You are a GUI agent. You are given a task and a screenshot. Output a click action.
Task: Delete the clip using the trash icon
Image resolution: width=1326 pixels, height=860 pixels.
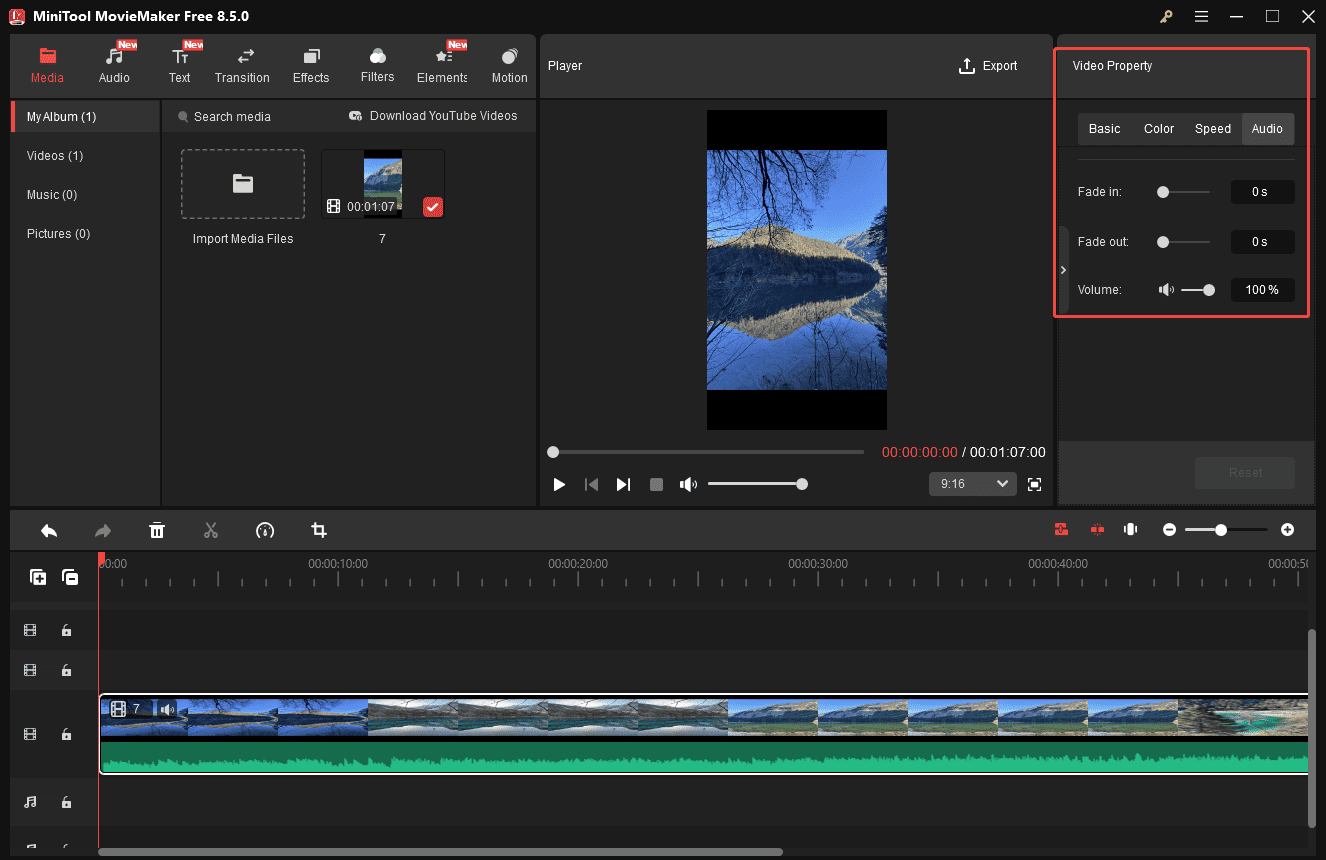tap(157, 530)
